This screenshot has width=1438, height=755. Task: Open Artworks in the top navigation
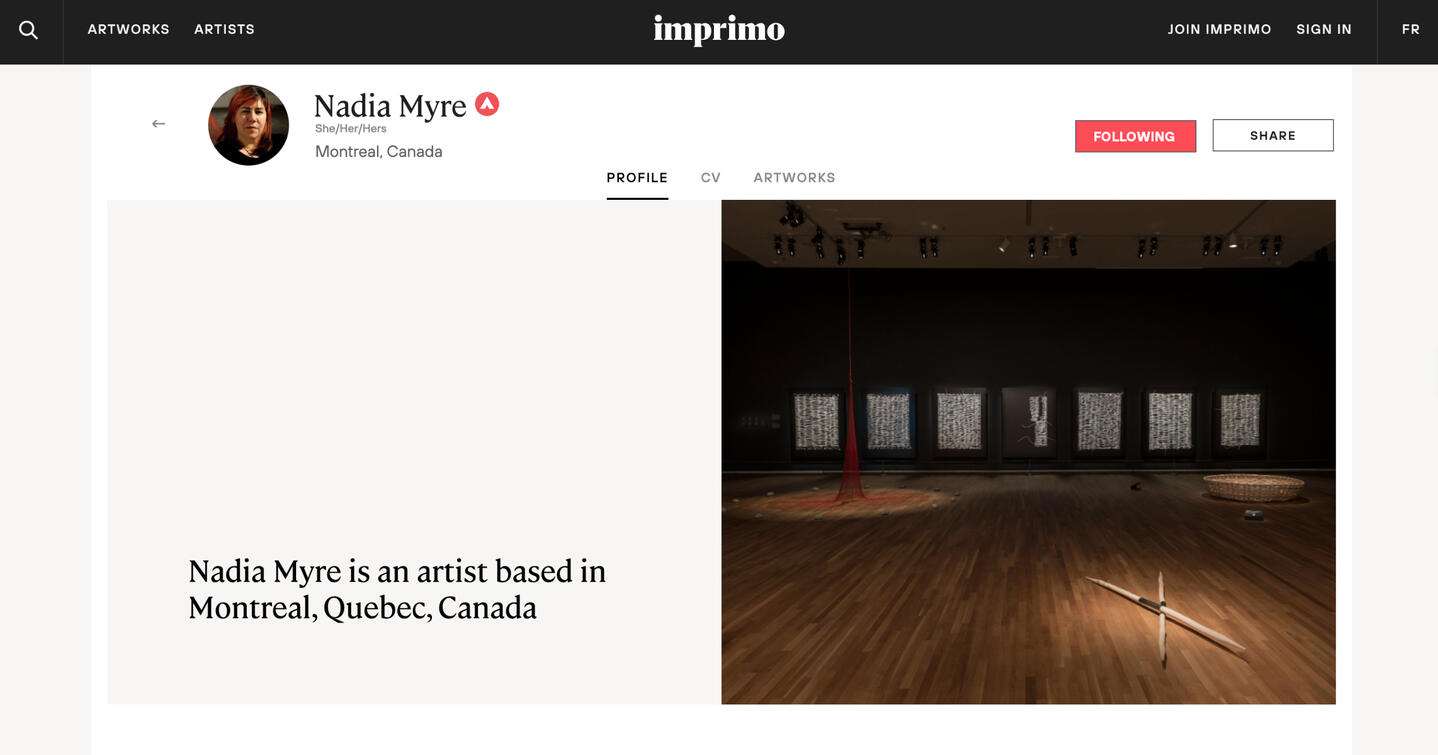coord(128,30)
